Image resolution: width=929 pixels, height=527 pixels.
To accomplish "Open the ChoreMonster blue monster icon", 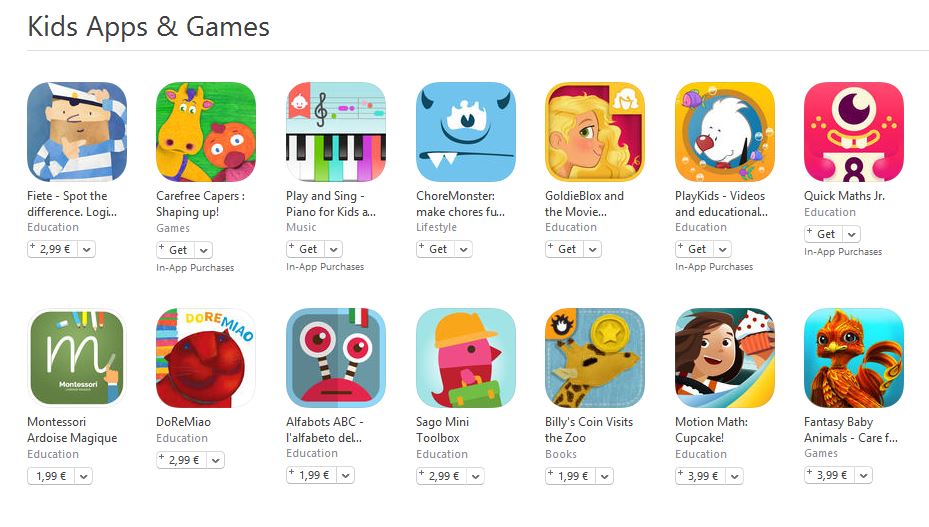I will (x=466, y=132).
